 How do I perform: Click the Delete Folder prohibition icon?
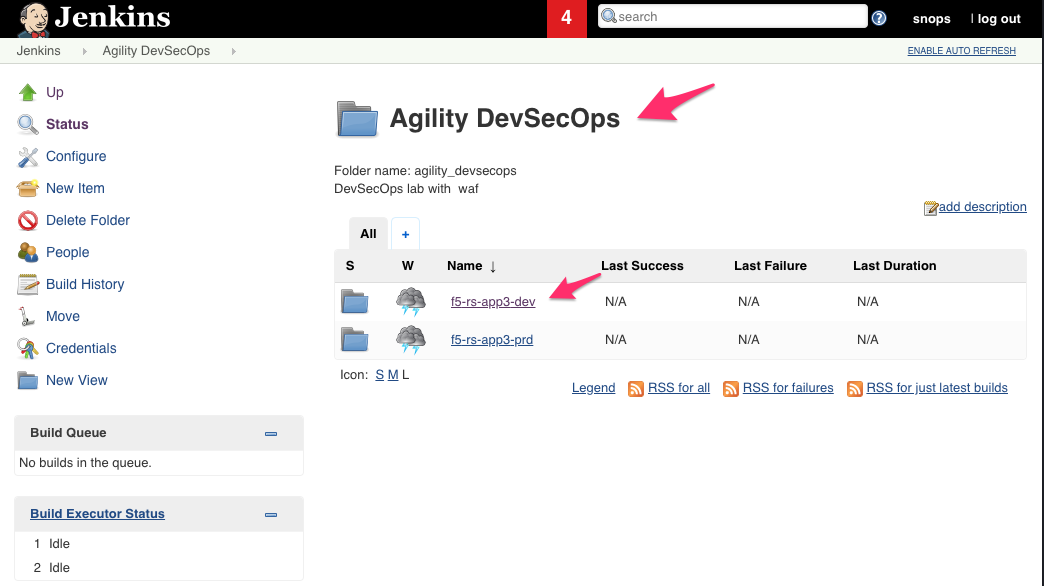pos(27,220)
